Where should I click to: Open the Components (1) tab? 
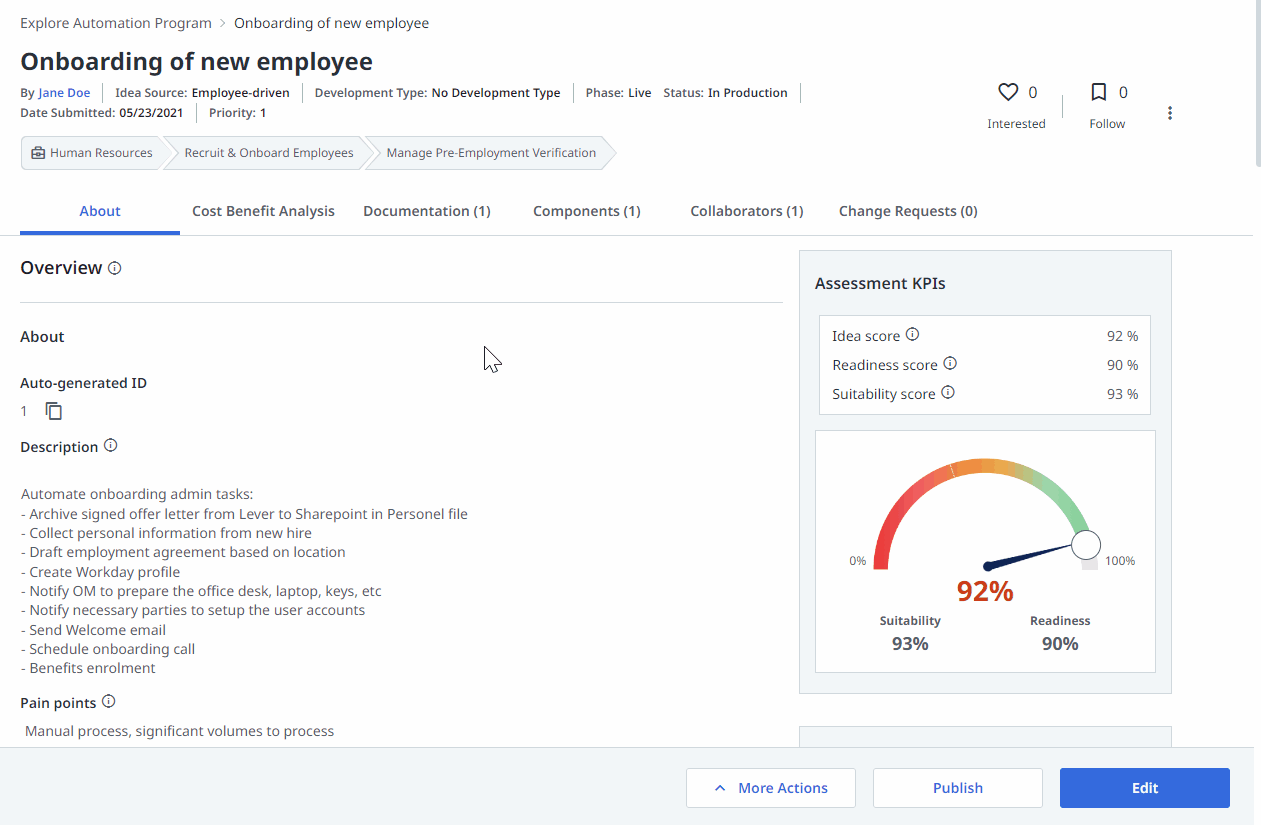click(x=586, y=211)
